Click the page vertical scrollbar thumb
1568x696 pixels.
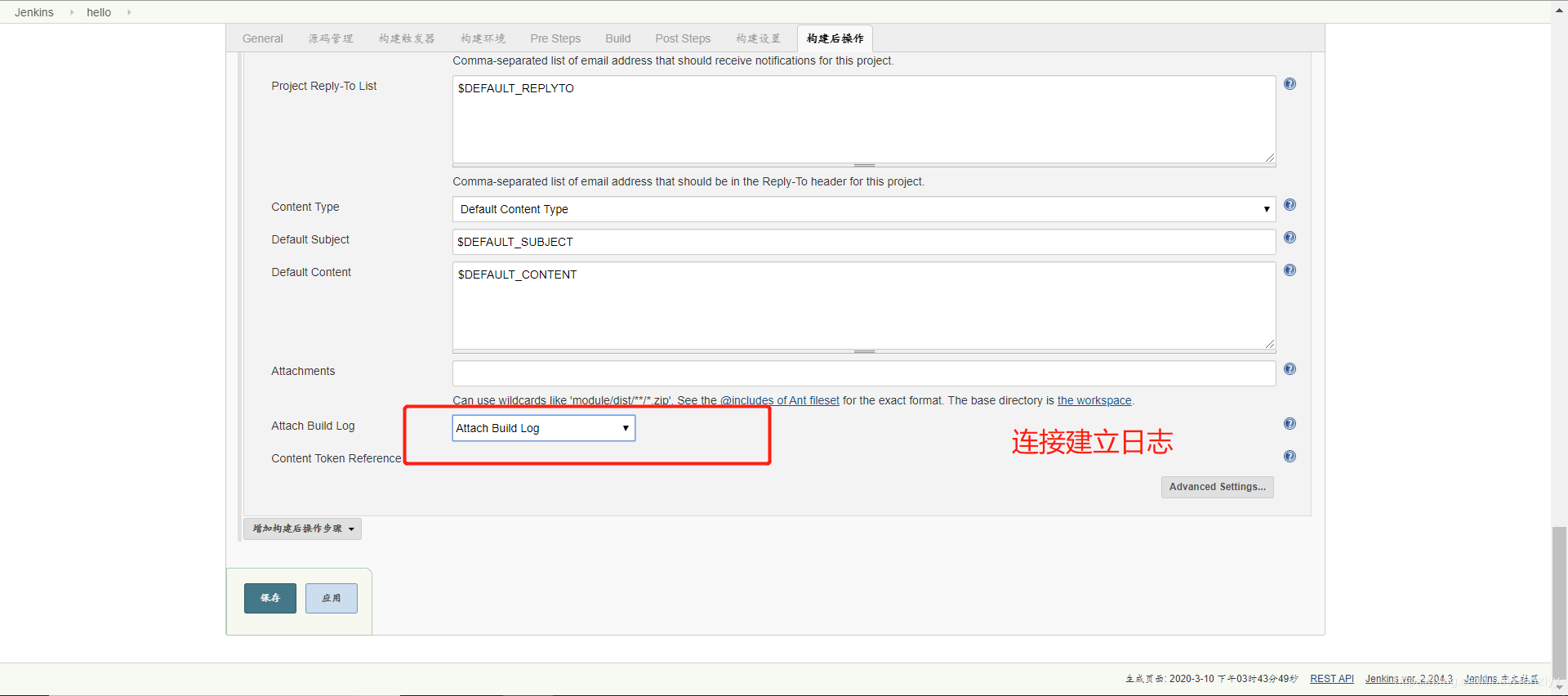click(x=1559, y=603)
